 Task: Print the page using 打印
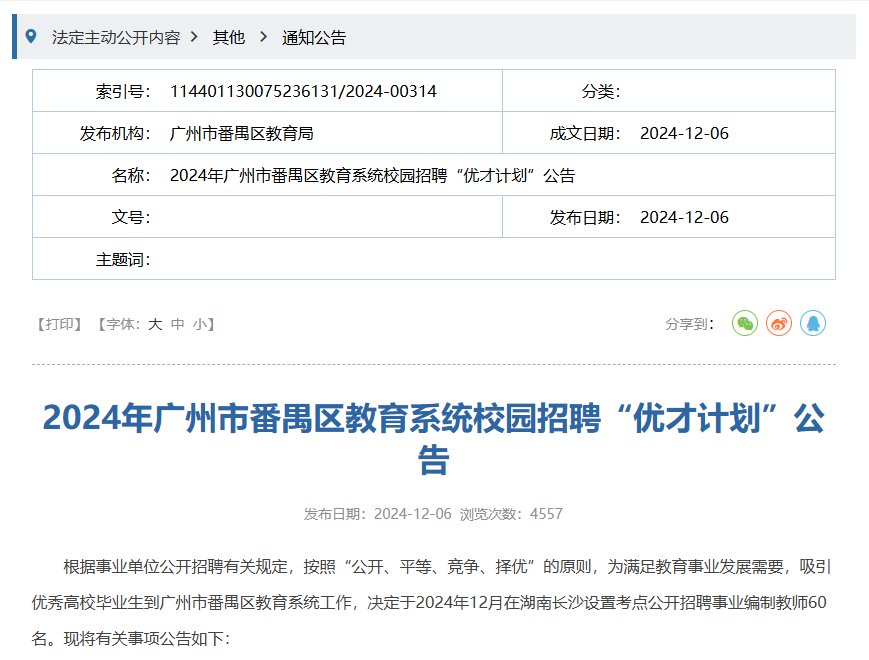pyautogui.click(x=59, y=324)
